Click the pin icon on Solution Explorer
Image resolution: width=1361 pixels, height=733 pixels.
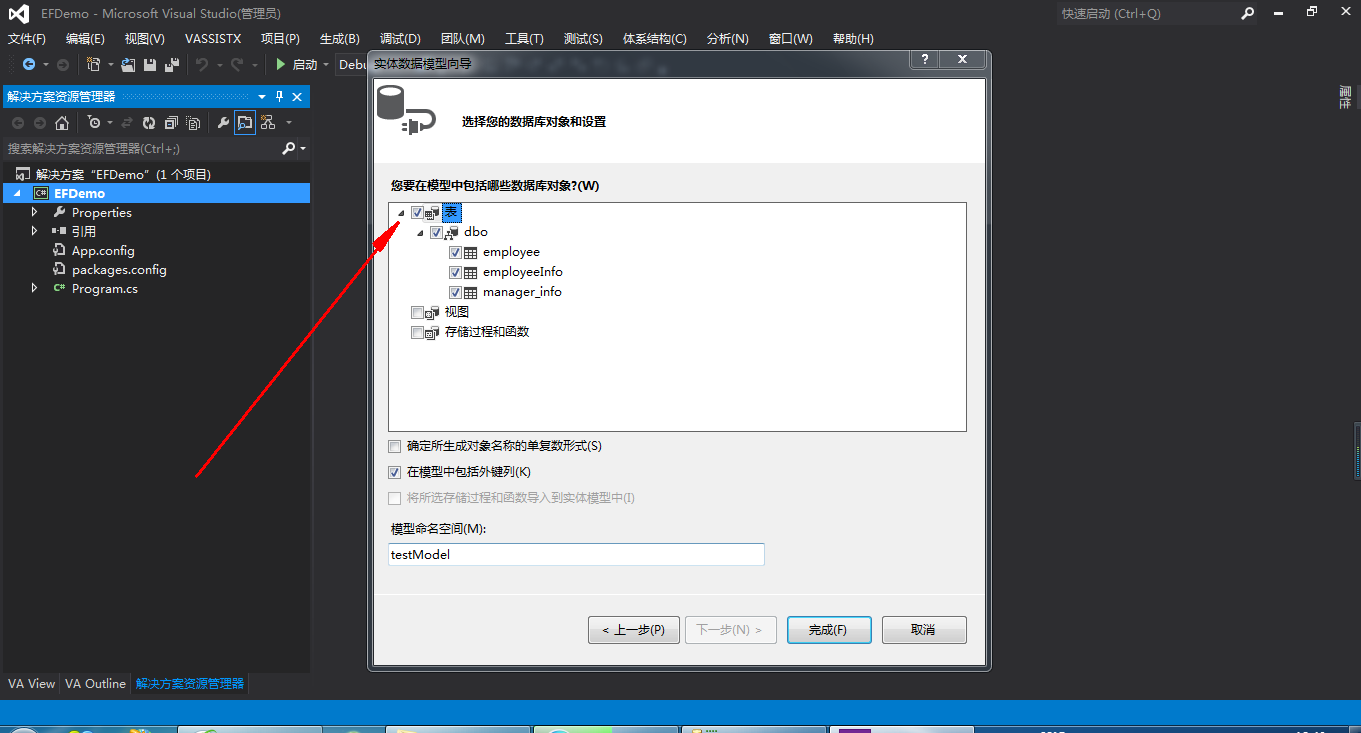pos(280,96)
